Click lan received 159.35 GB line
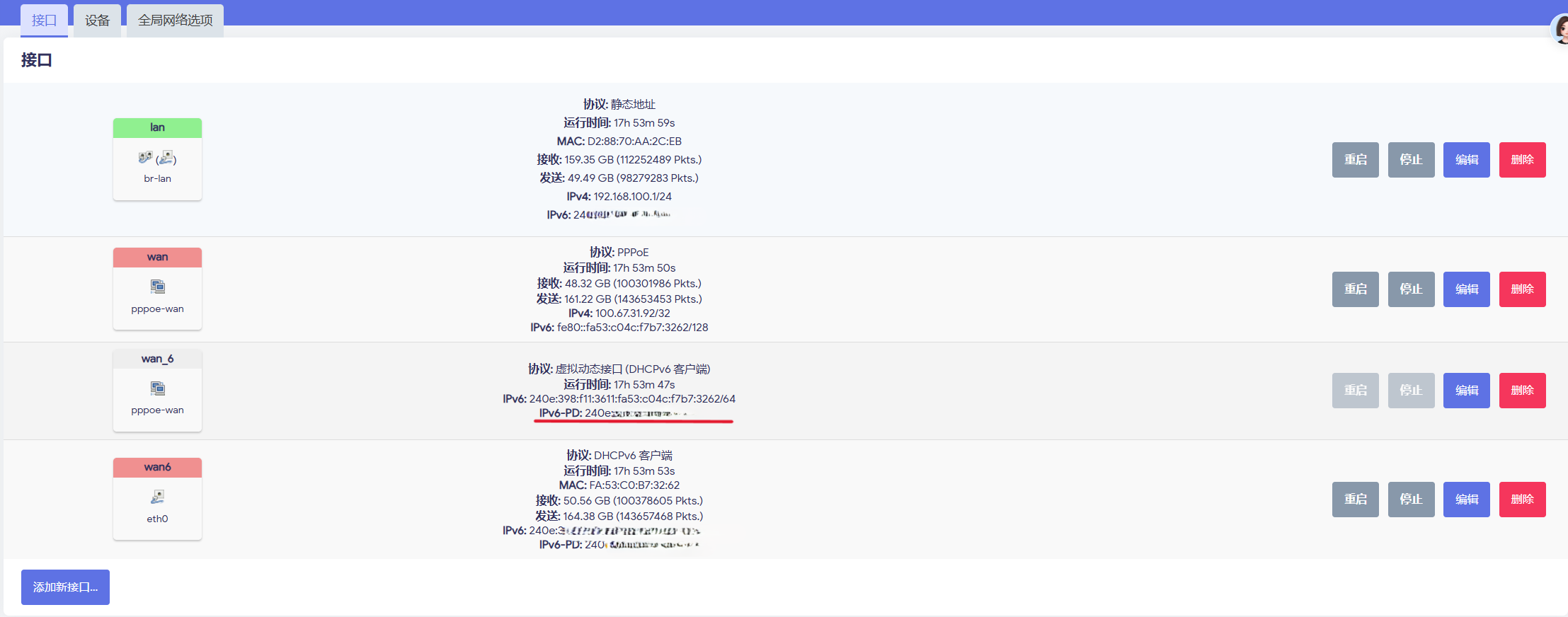The height and width of the screenshot is (617, 1568). (619, 160)
